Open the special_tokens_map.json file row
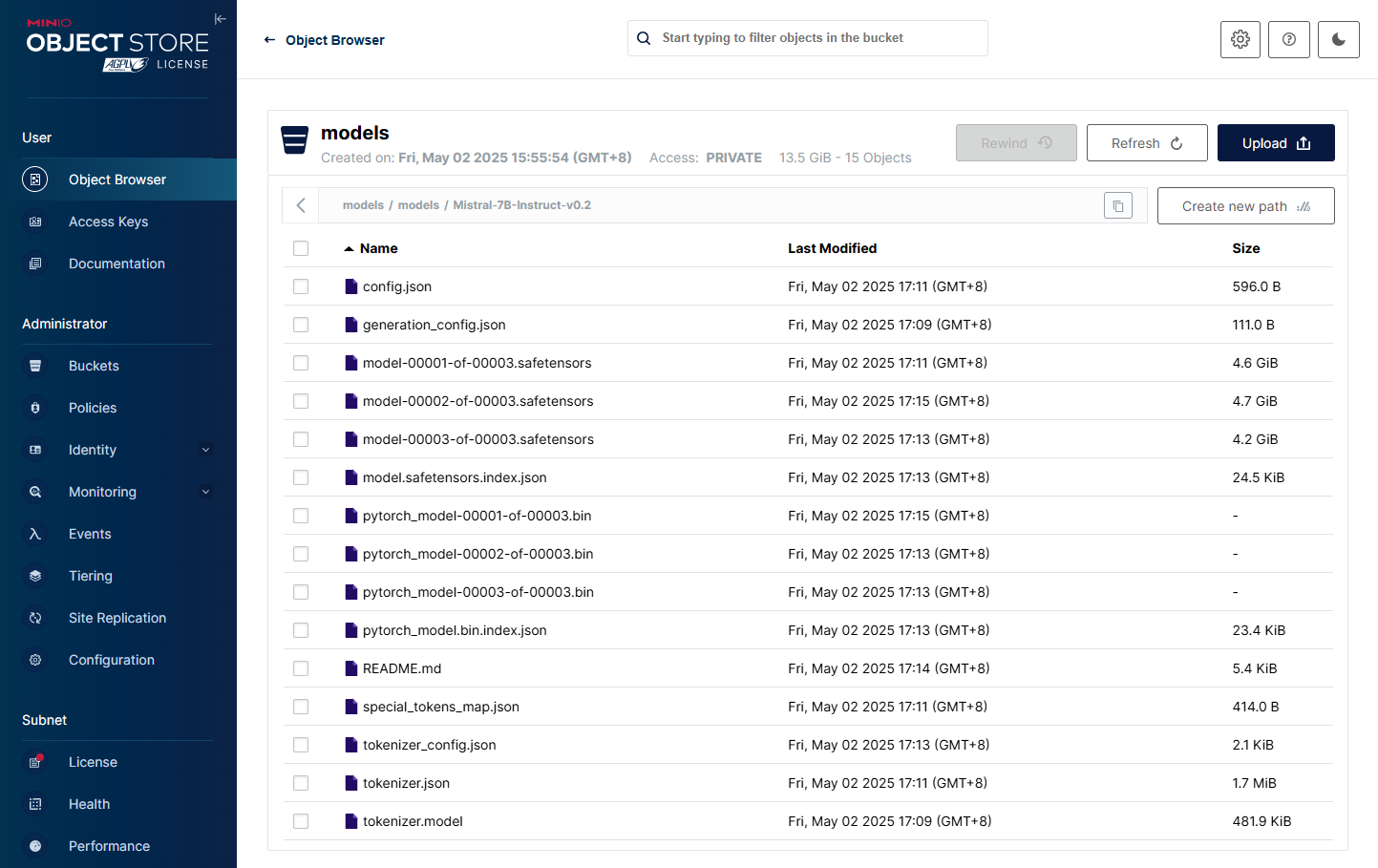 808,707
